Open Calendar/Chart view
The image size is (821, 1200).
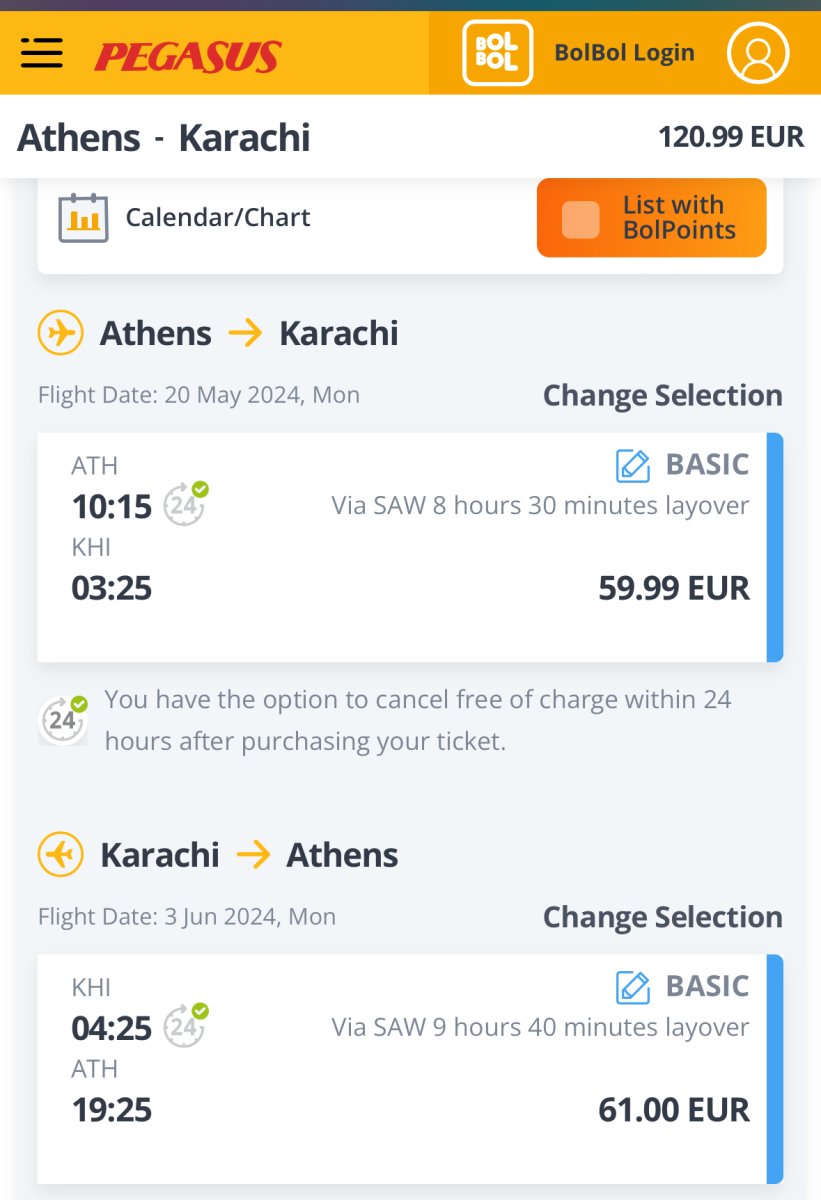pos(217,218)
